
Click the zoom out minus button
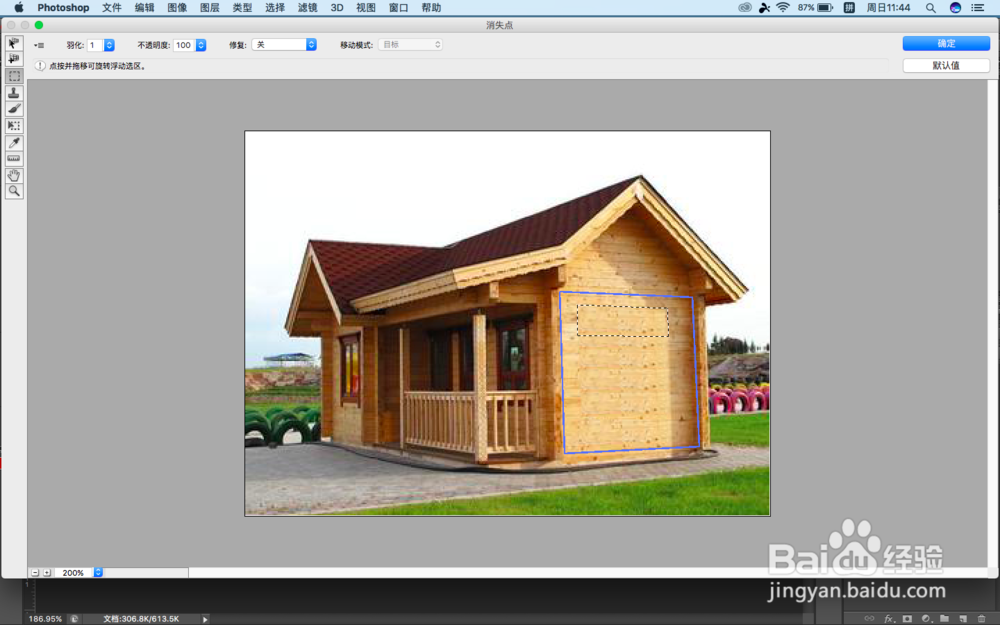click(x=35, y=573)
